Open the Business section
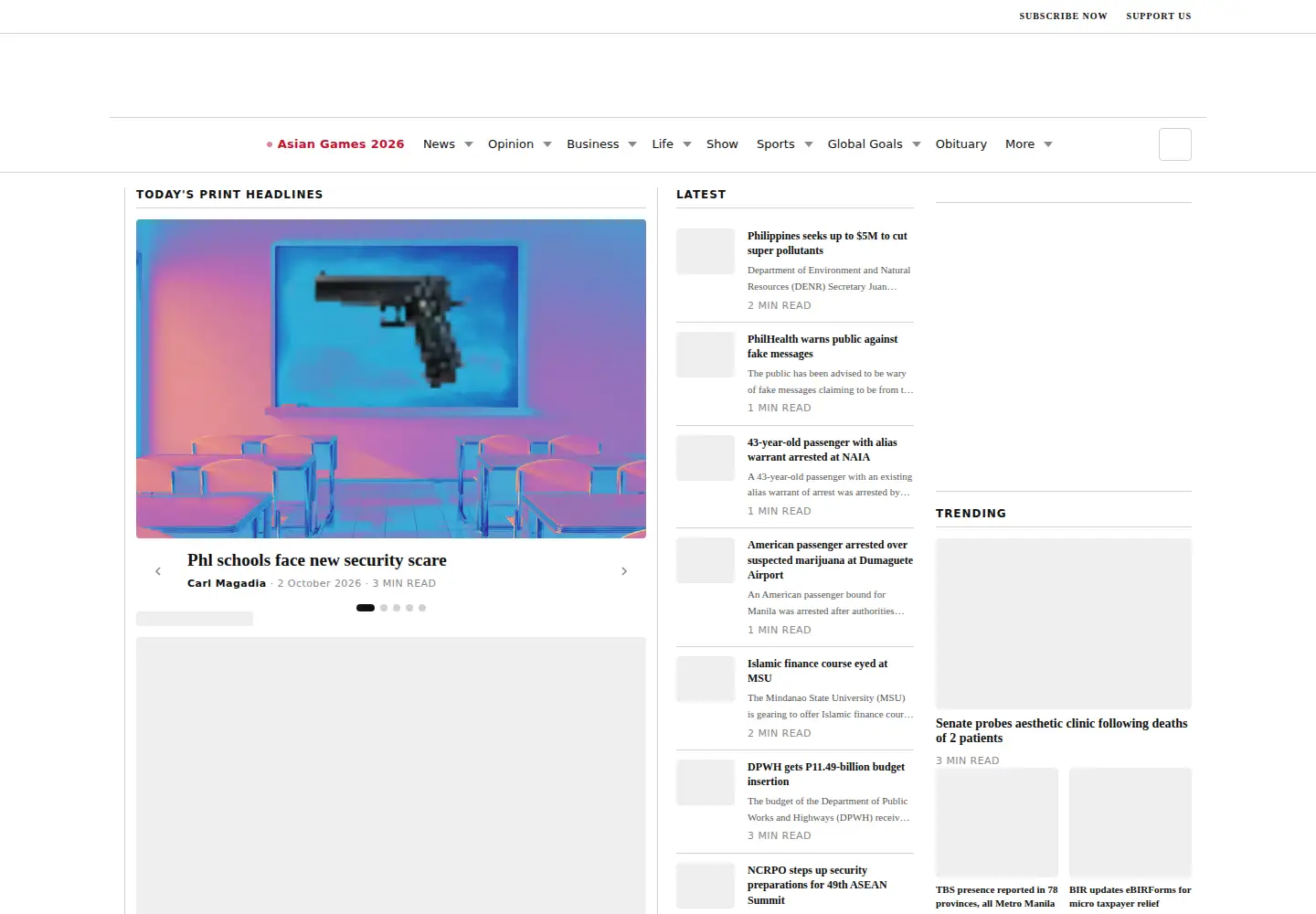This screenshot has height=914, width=1316. point(593,144)
